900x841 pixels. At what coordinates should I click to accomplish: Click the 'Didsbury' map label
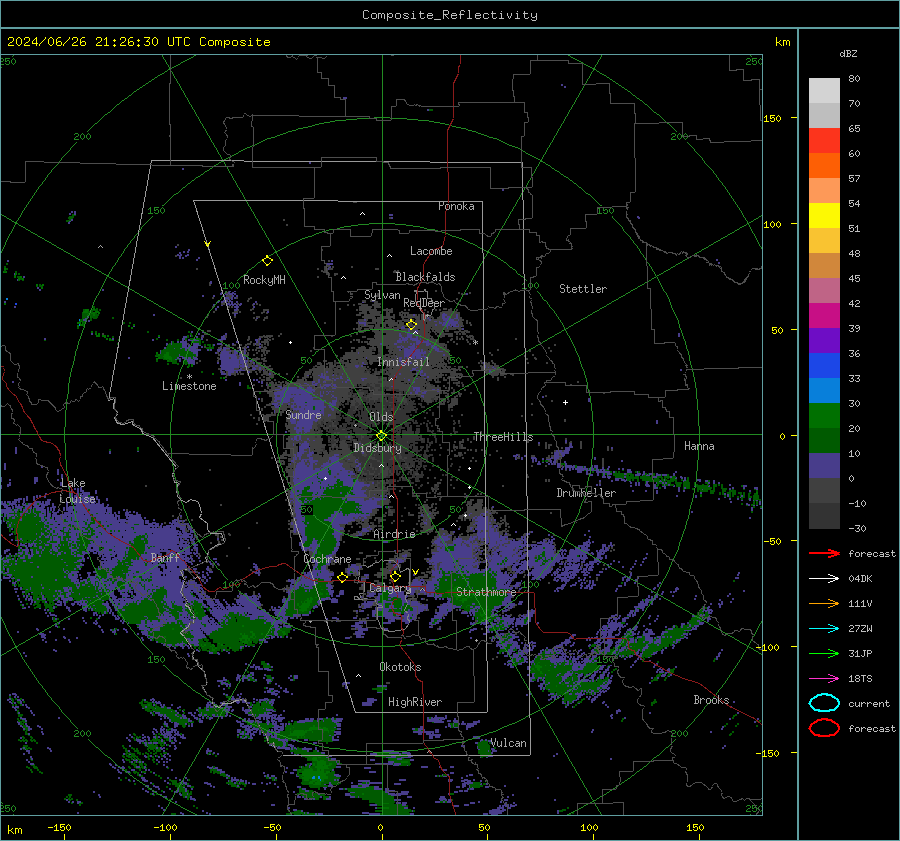[377, 448]
